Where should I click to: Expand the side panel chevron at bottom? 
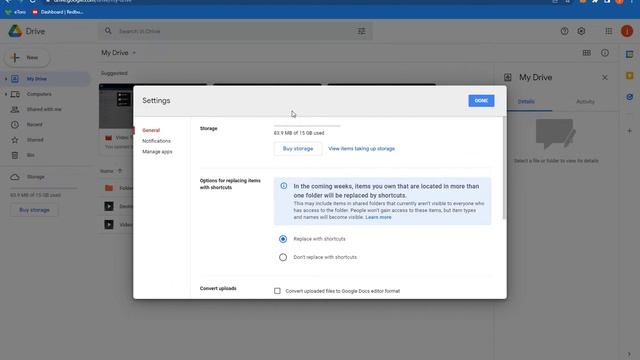coord(629,354)
